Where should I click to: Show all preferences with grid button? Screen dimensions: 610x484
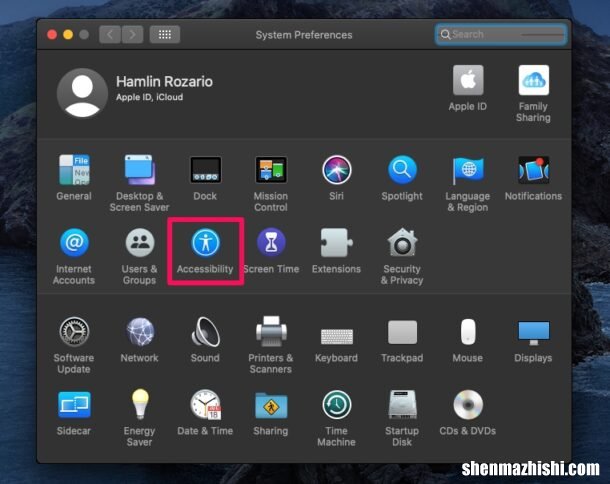click(x=165, y=35)
